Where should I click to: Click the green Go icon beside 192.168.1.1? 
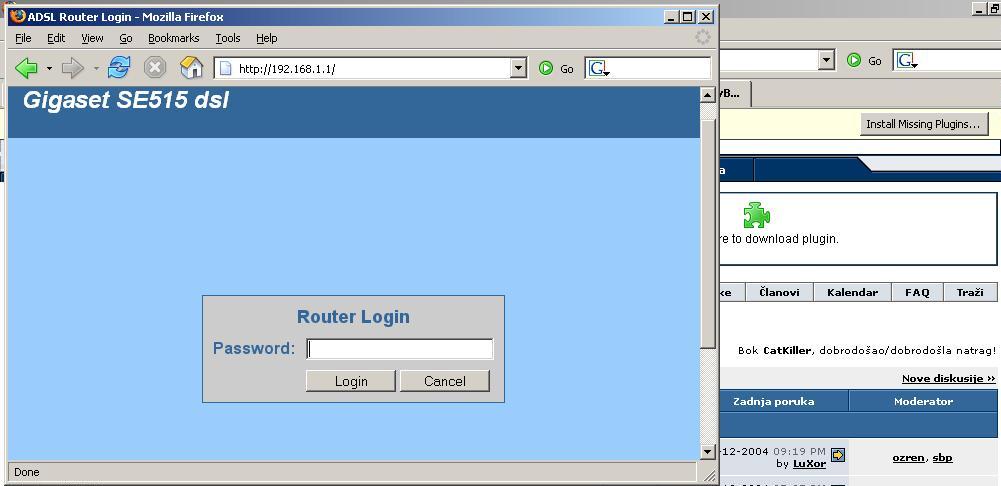pos(546,68)
